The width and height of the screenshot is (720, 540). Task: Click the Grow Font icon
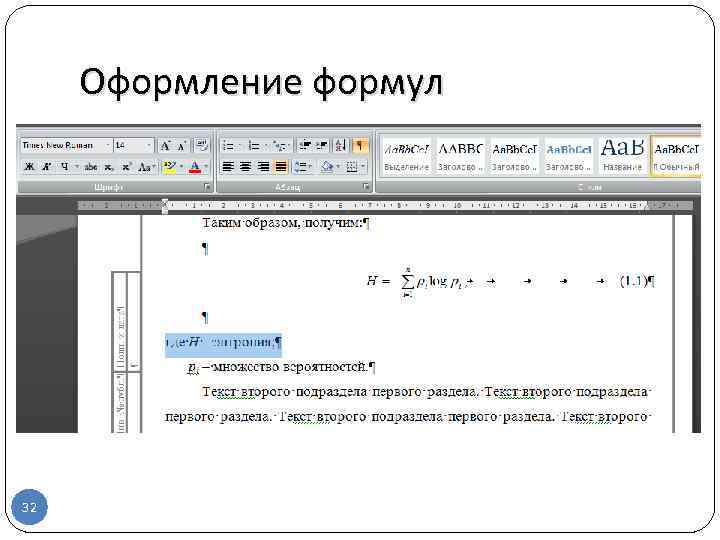point(165,146)
